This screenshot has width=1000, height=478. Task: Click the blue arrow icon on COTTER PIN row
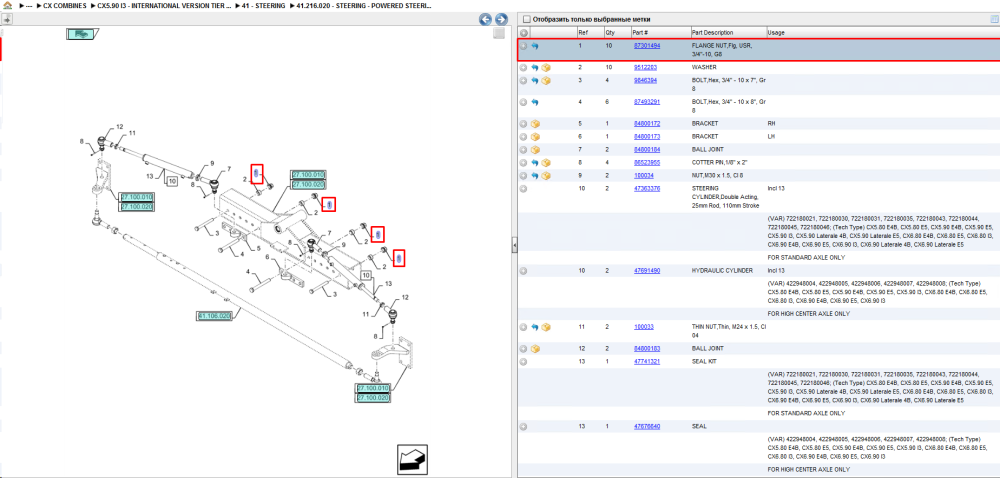pos(535,163)
